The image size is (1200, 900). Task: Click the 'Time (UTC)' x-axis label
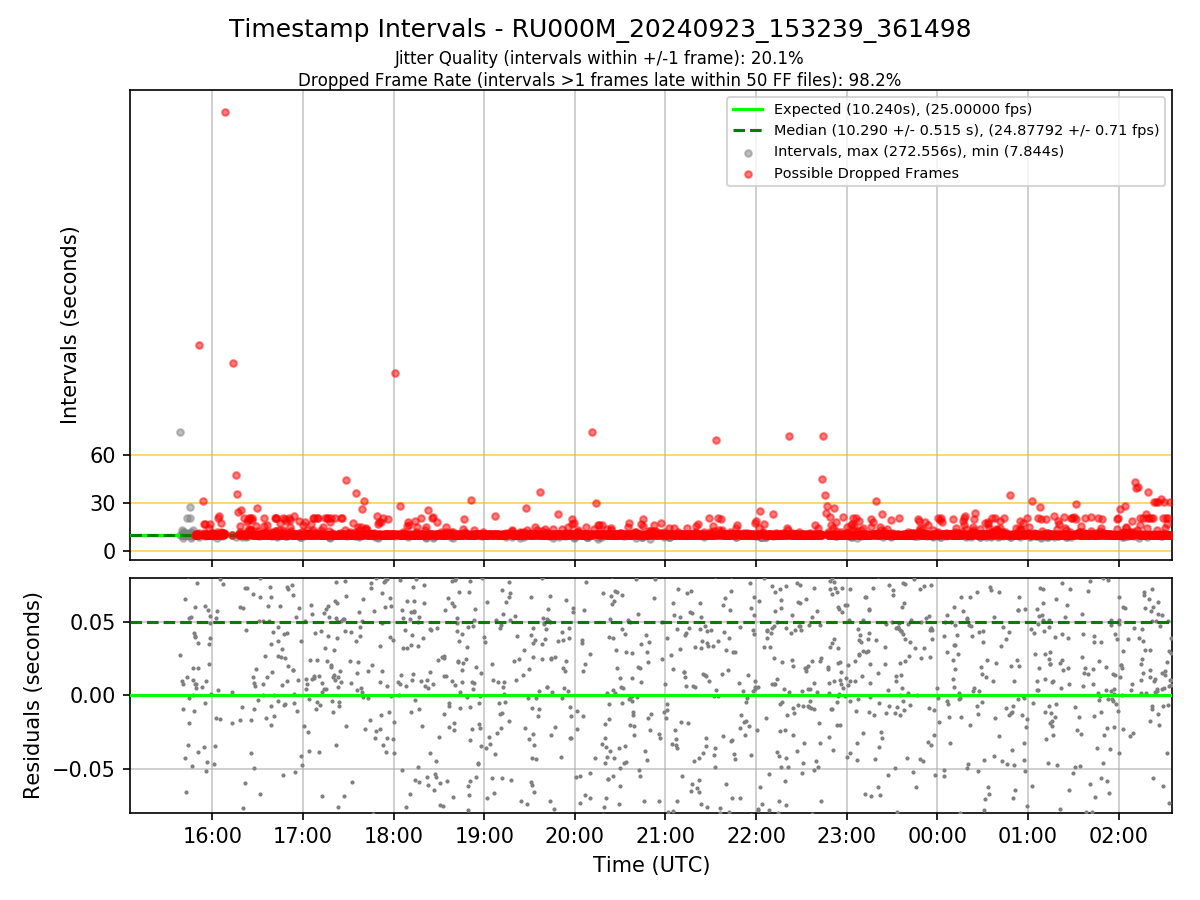(651, 865)
